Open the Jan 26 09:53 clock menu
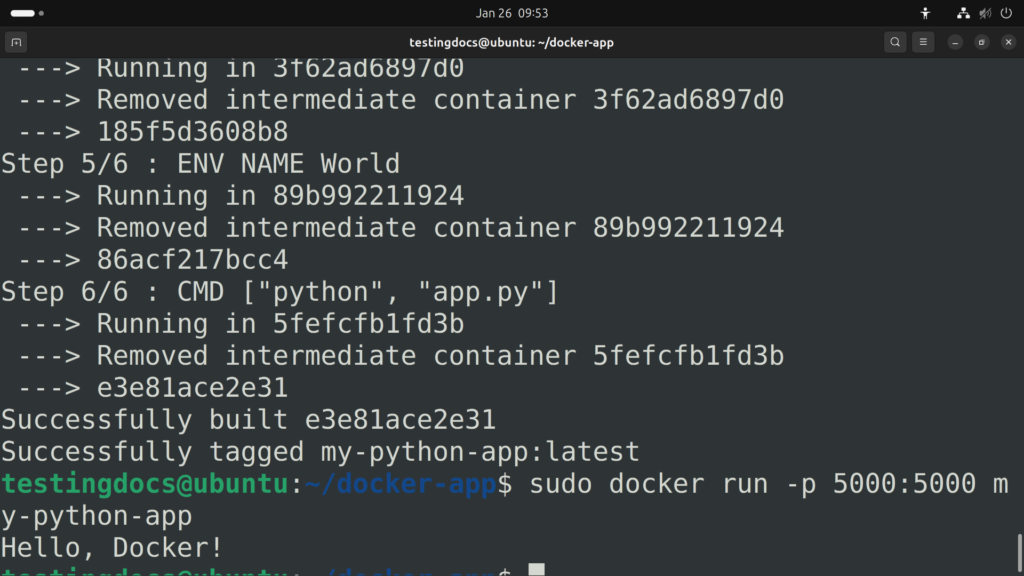Screen dimensions: 1024x576 (512, 13)
